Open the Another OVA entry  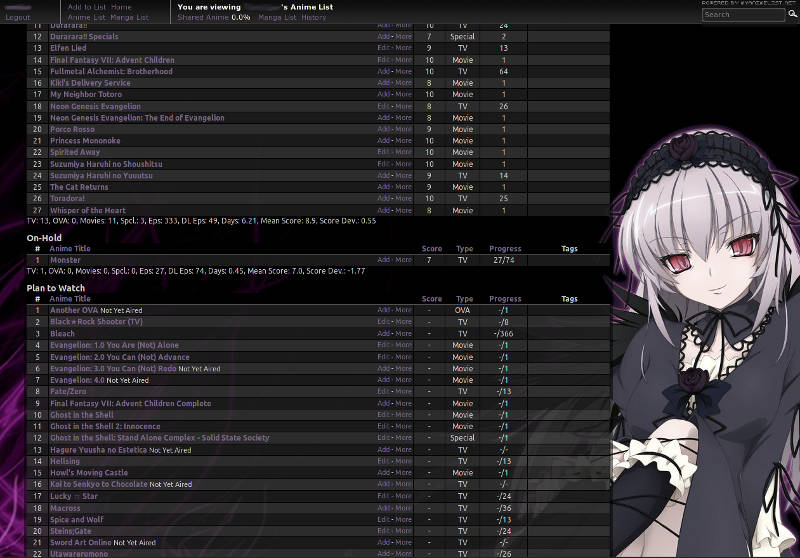point(74,310)
